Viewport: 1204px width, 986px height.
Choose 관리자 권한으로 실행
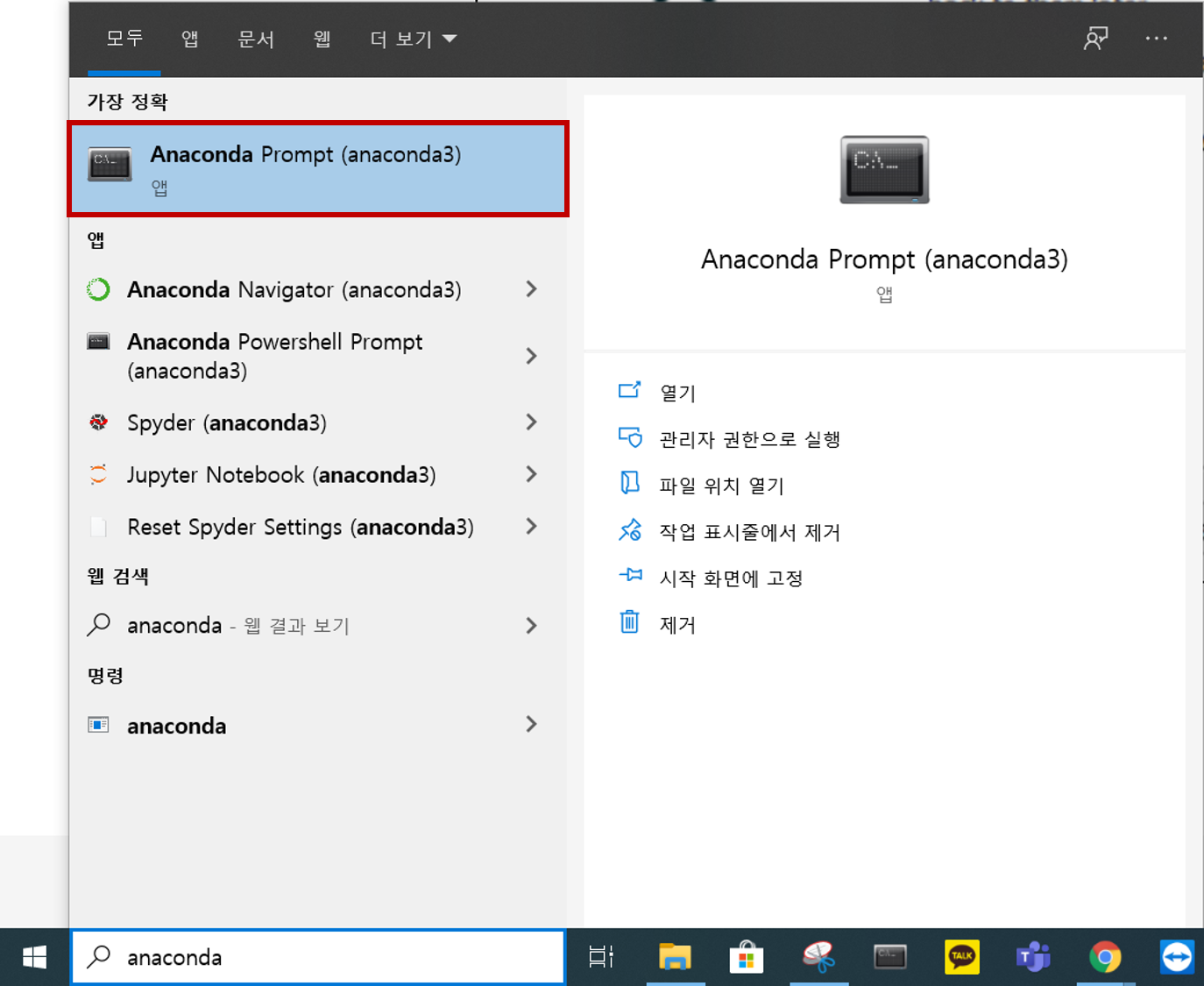[x=750, y=439]
